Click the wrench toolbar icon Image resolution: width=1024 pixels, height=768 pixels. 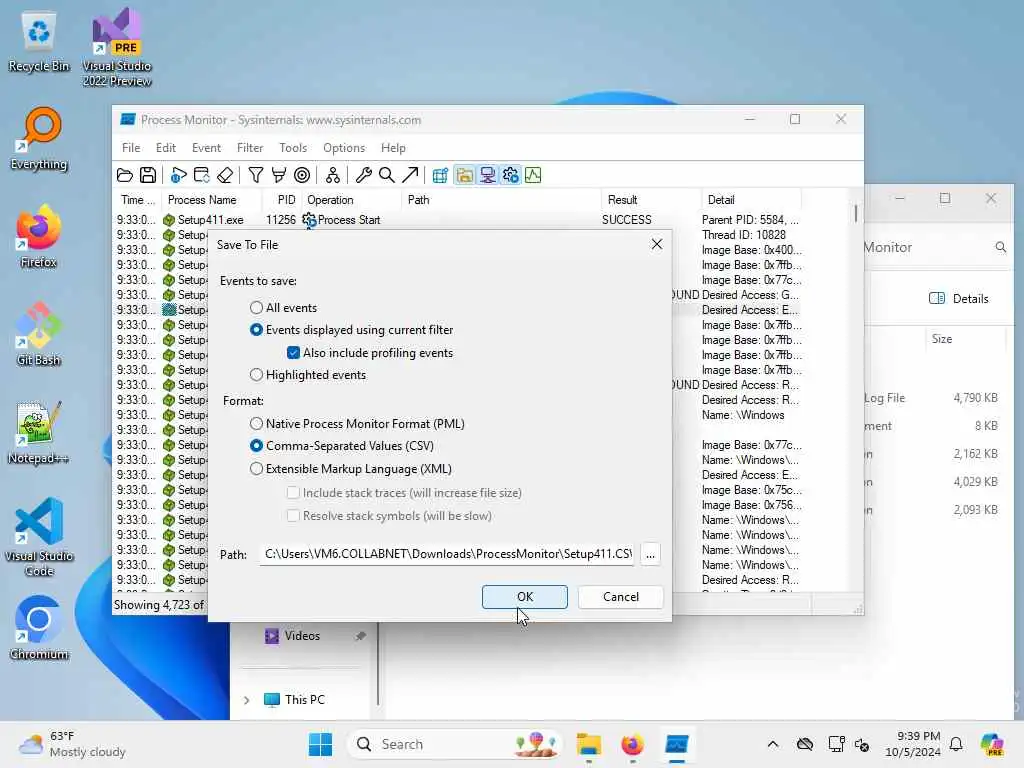click(364, 175)
